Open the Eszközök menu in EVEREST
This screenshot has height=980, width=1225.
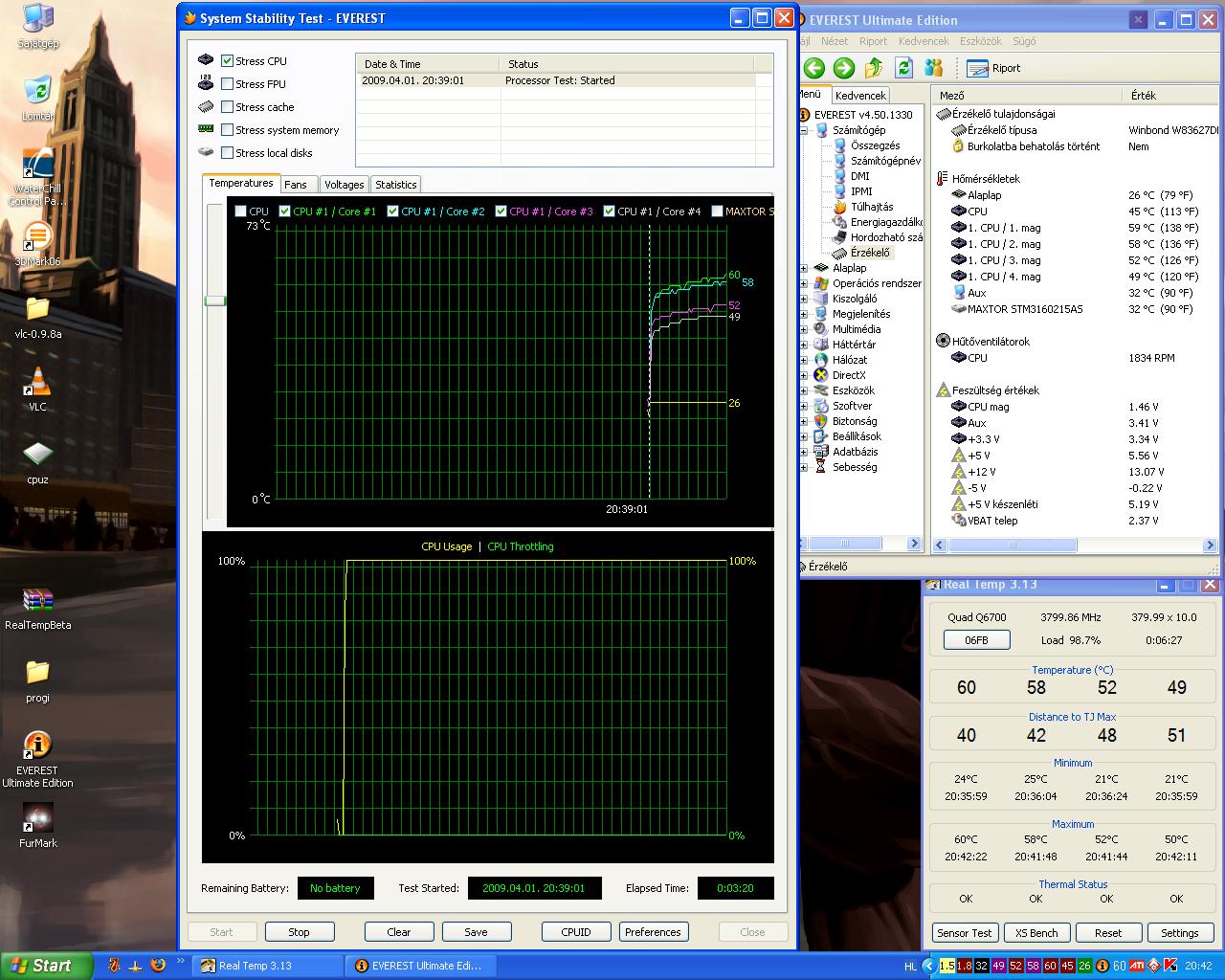[981, 41]
